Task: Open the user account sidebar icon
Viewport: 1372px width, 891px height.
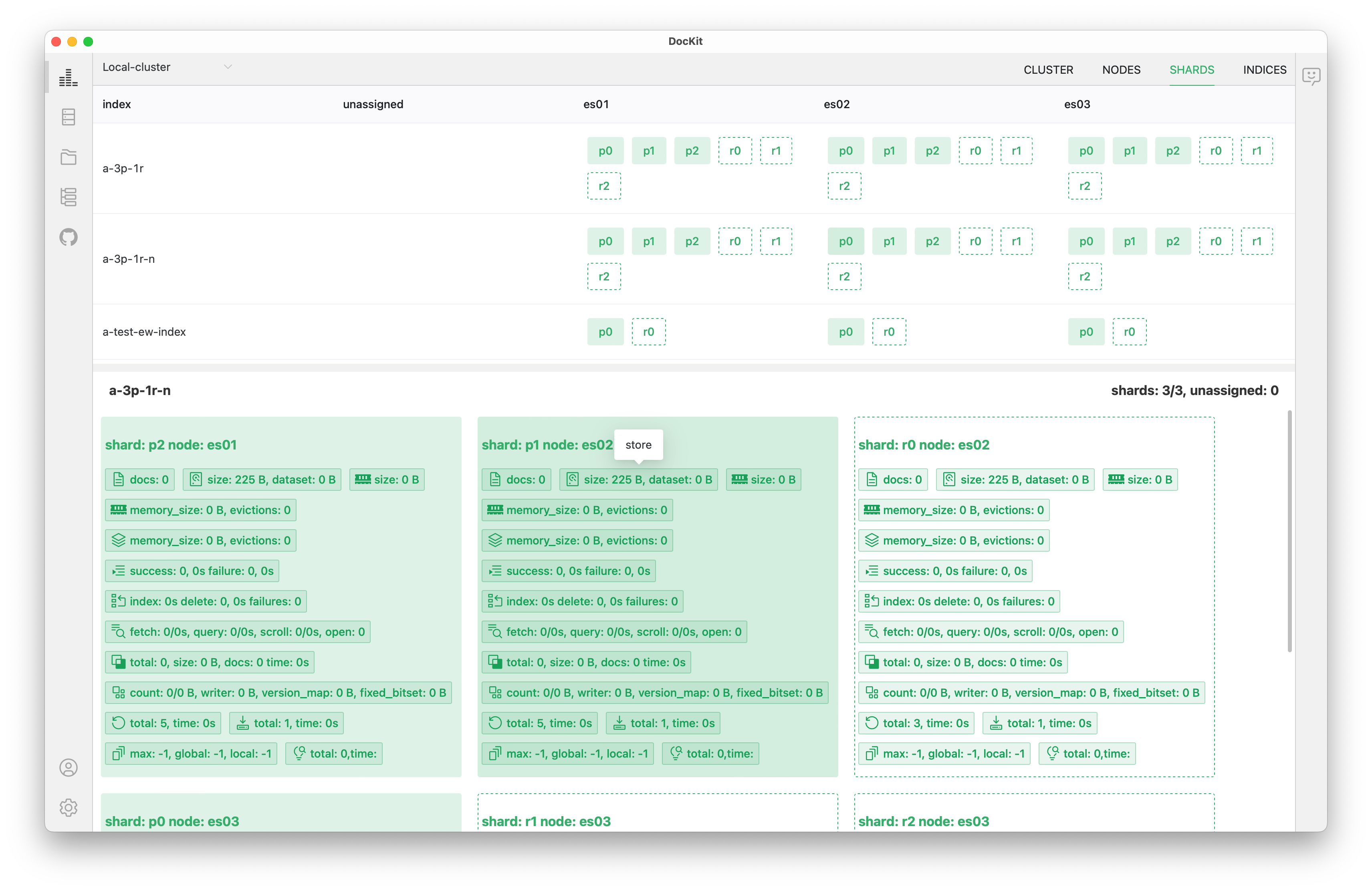Action: (x=68, y=768)
